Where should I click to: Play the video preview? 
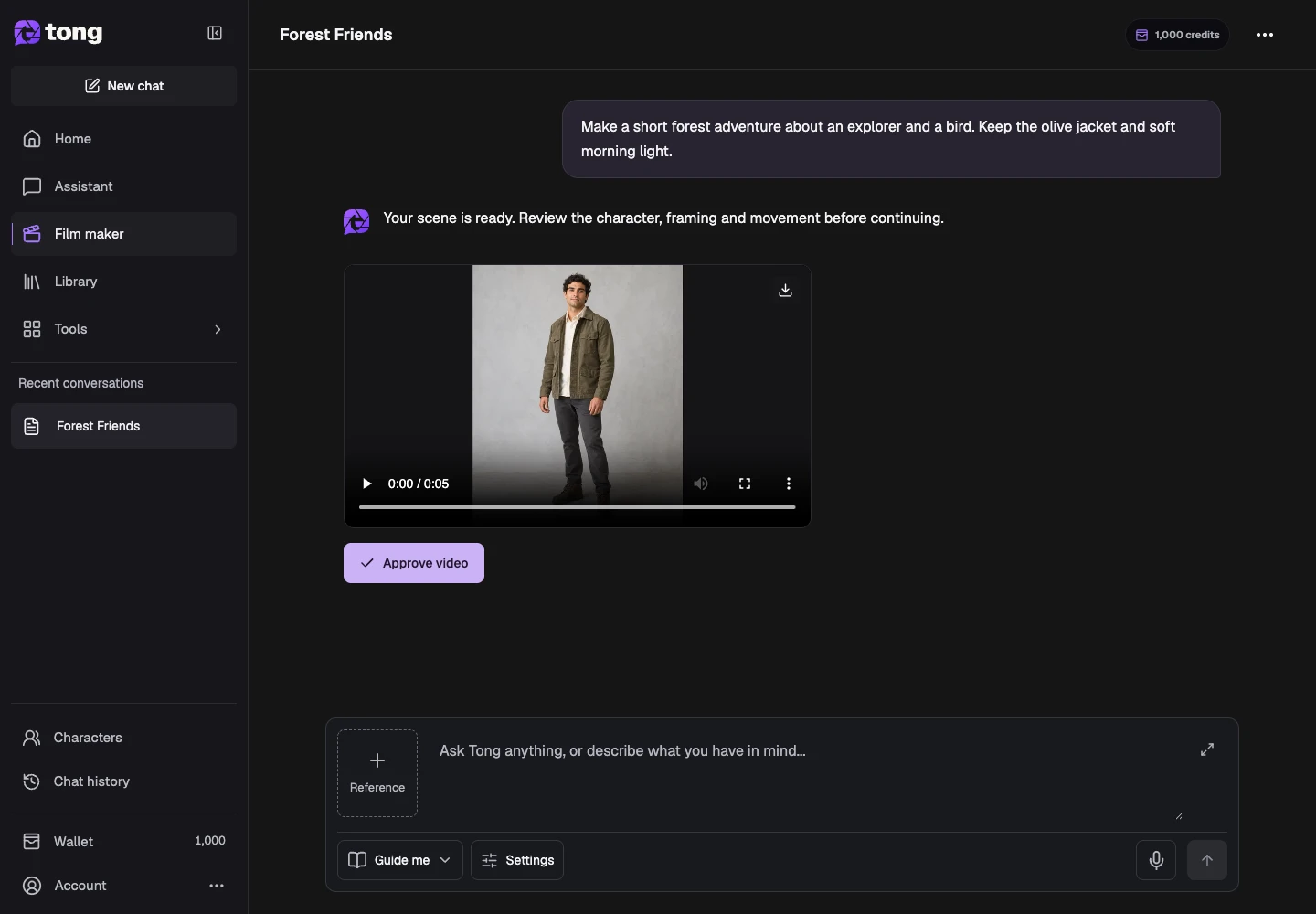click(x=366, y=484)
